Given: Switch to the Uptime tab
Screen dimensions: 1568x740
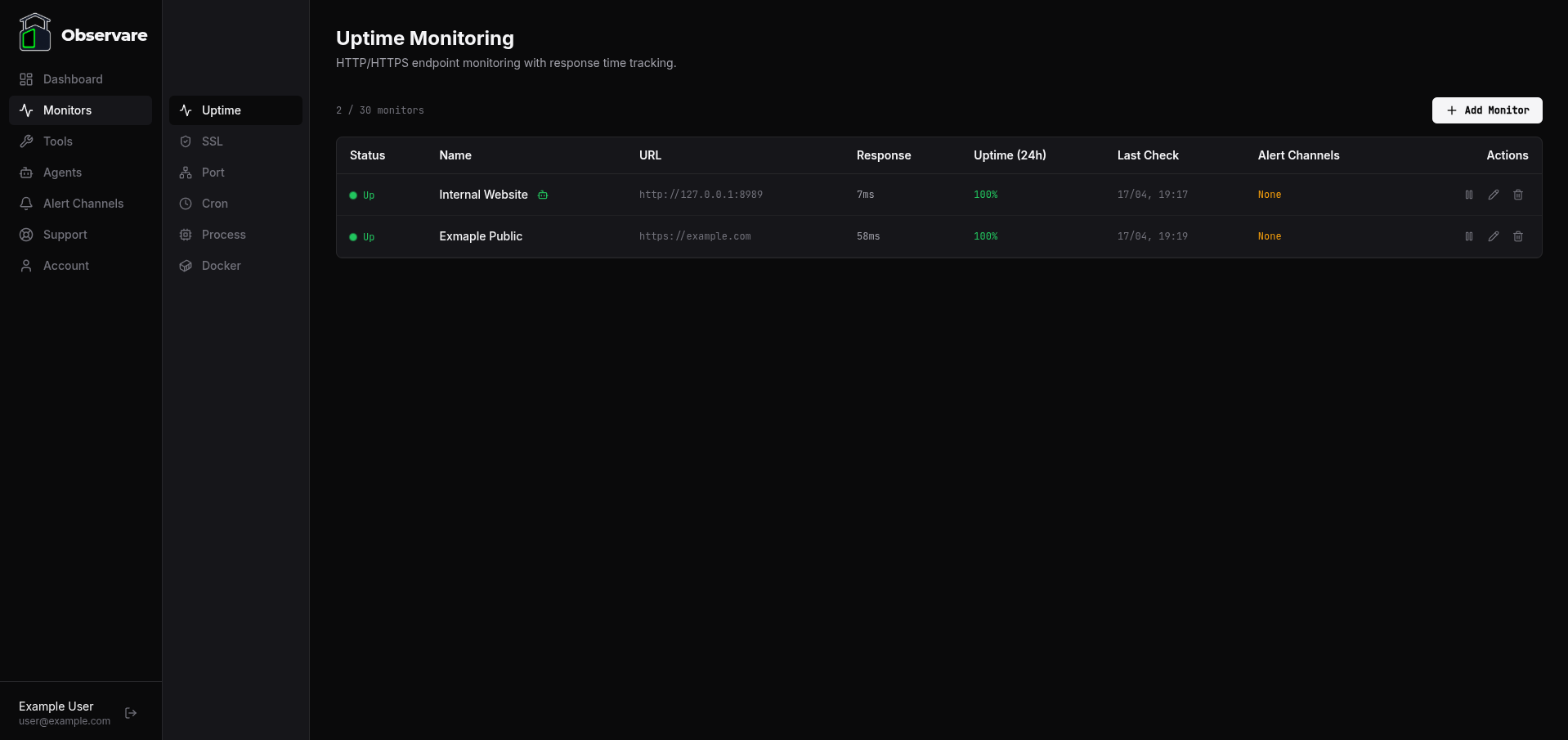Looking at the screenshot, I should 222,110.
